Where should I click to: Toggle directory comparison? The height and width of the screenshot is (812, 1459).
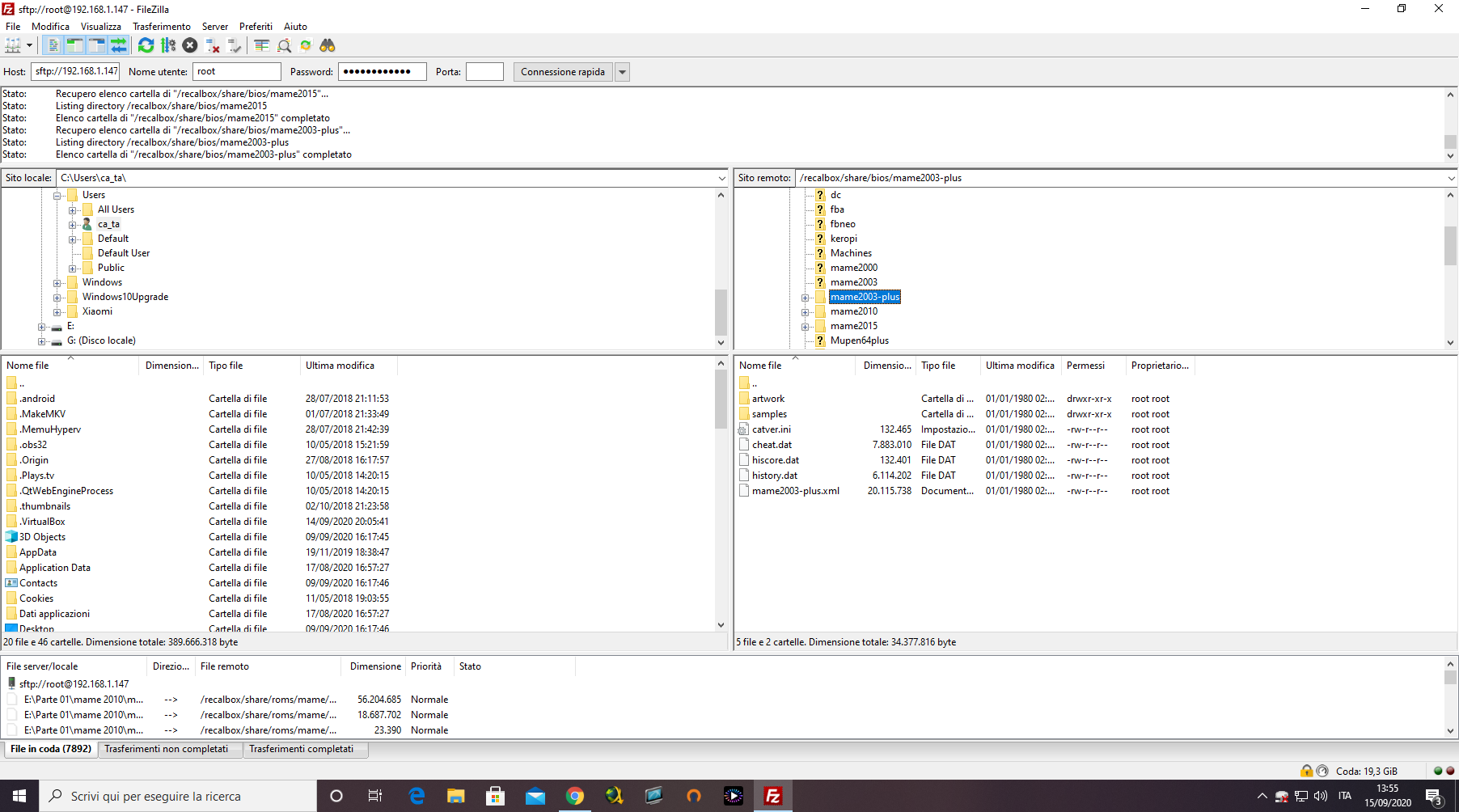[x=284, y=45]
